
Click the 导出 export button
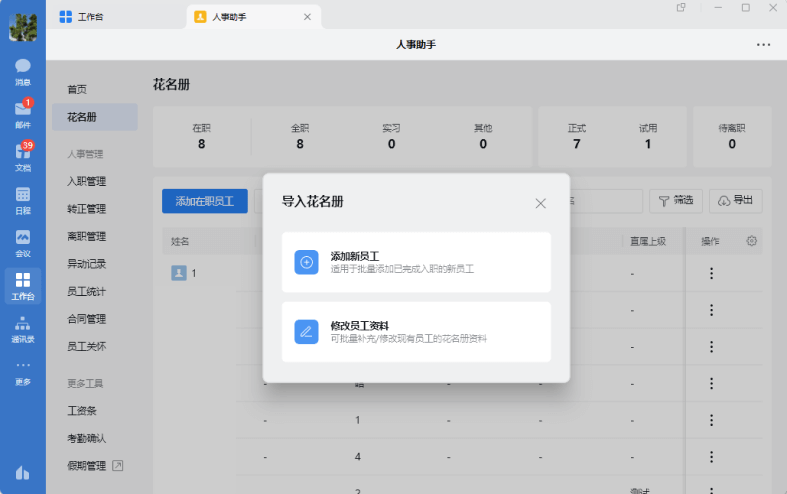[736, 201]
